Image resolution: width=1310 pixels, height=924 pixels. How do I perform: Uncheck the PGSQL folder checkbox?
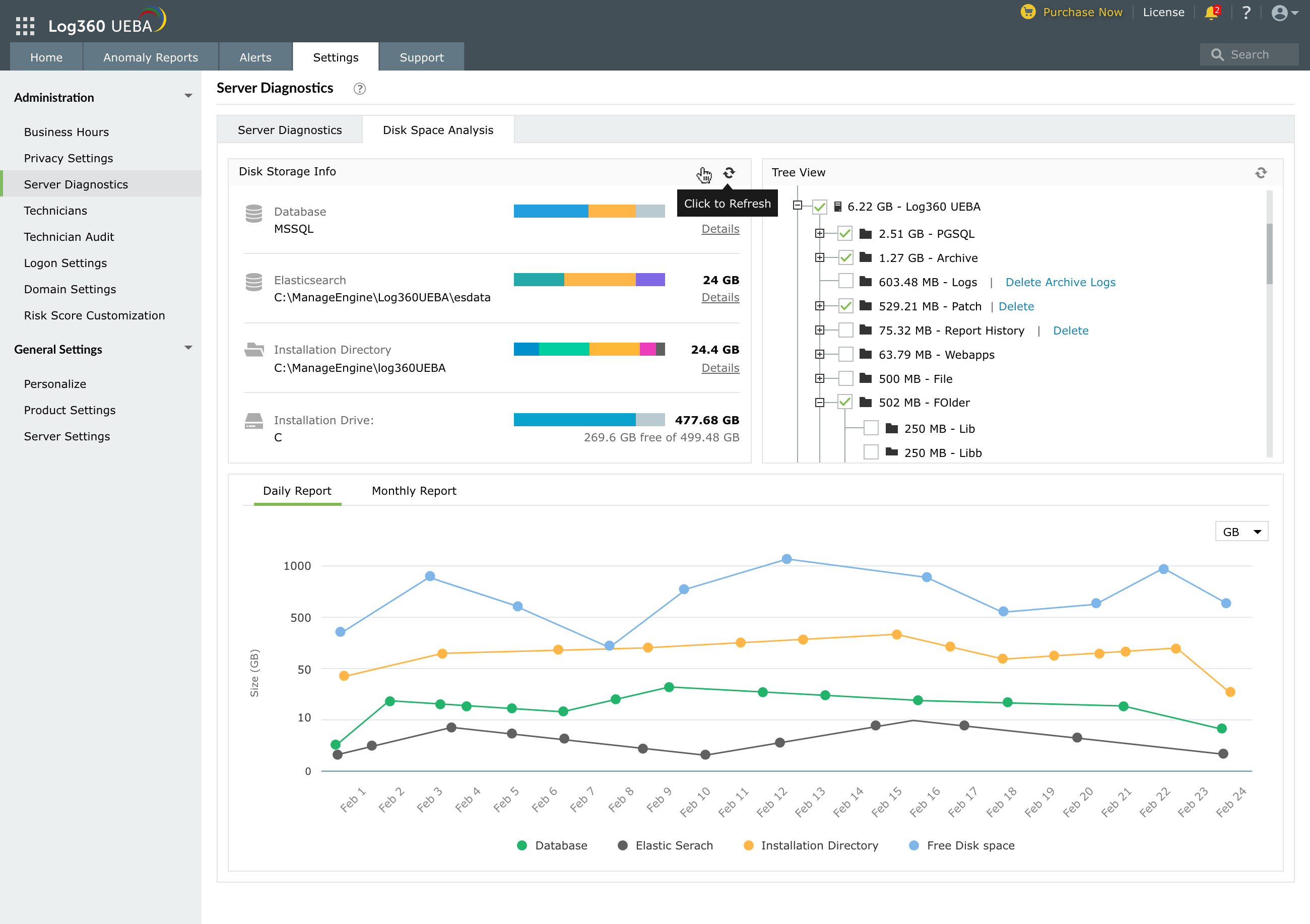(845, 233)
